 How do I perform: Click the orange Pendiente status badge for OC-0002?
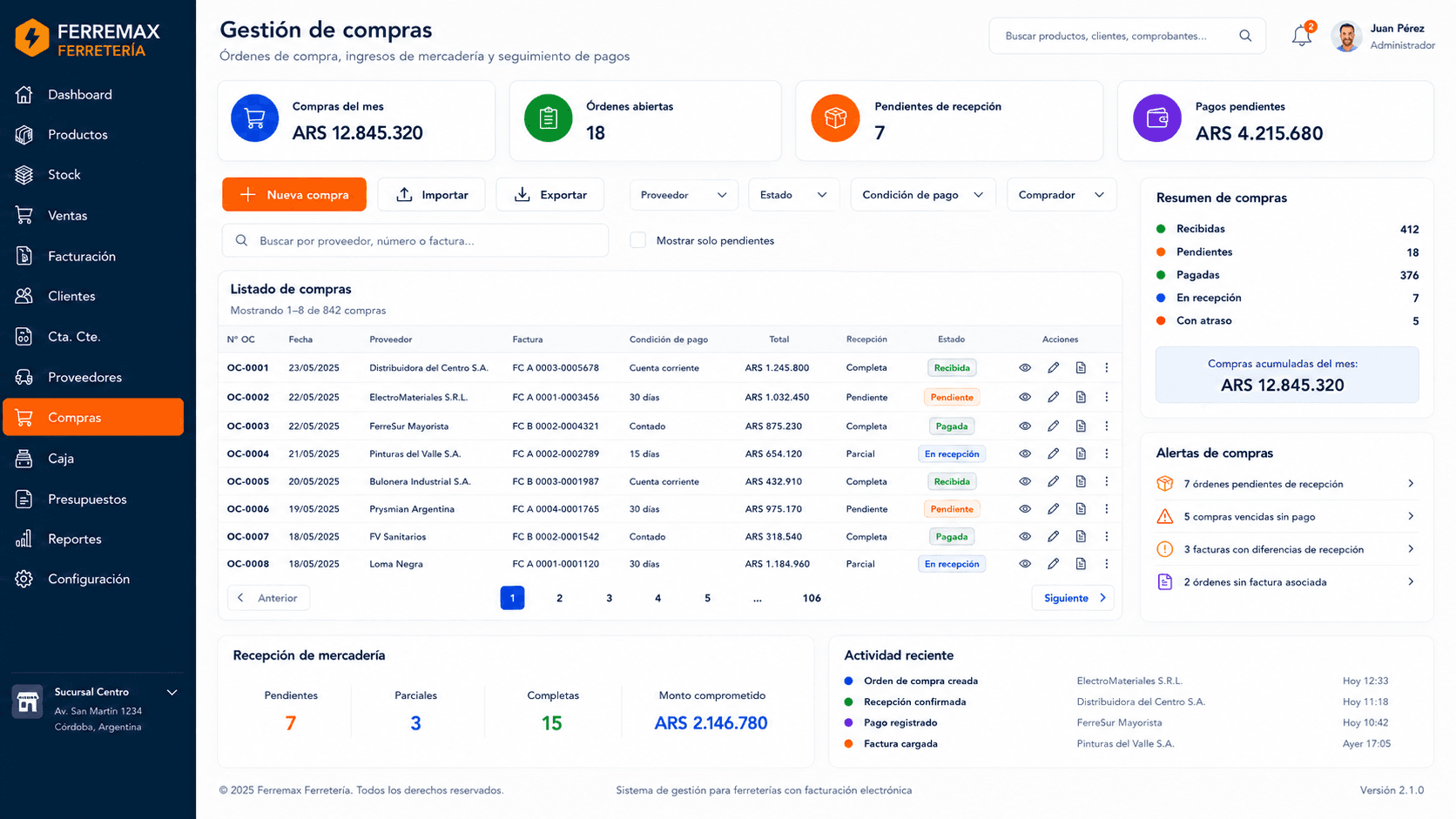coord(952,397)
